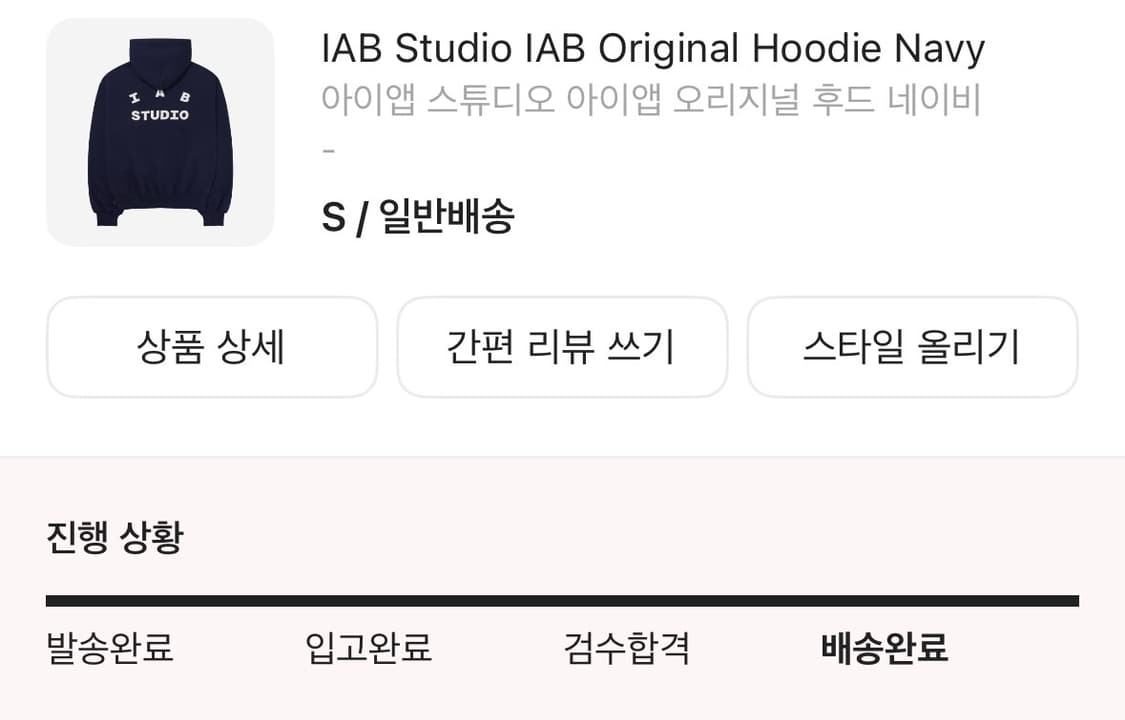The image size is (1125, 720).
Task: Click the 진행 상황 section heading
Action: click(x=115, y=537)
